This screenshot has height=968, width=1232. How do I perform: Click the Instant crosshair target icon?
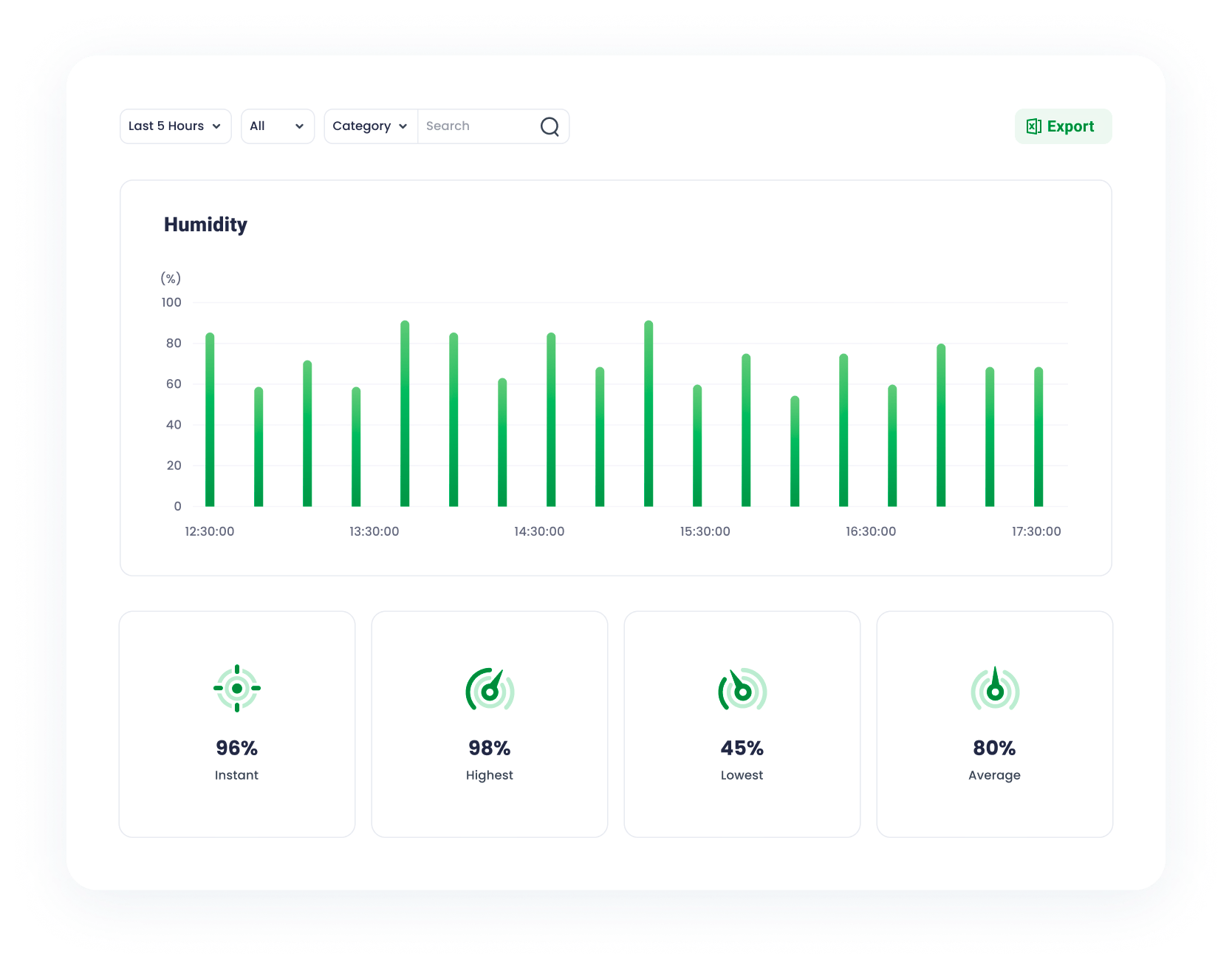237,689
